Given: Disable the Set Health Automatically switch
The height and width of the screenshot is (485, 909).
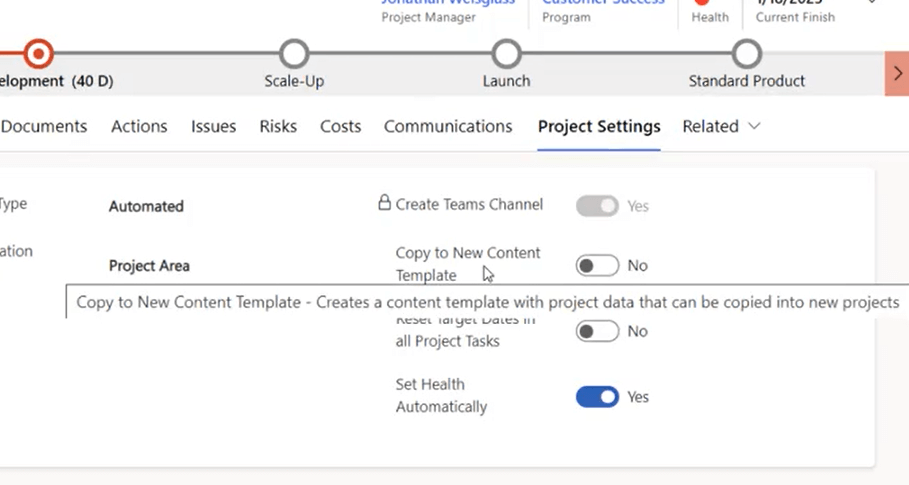Looking at the screenshot, I should coord(597,397).
